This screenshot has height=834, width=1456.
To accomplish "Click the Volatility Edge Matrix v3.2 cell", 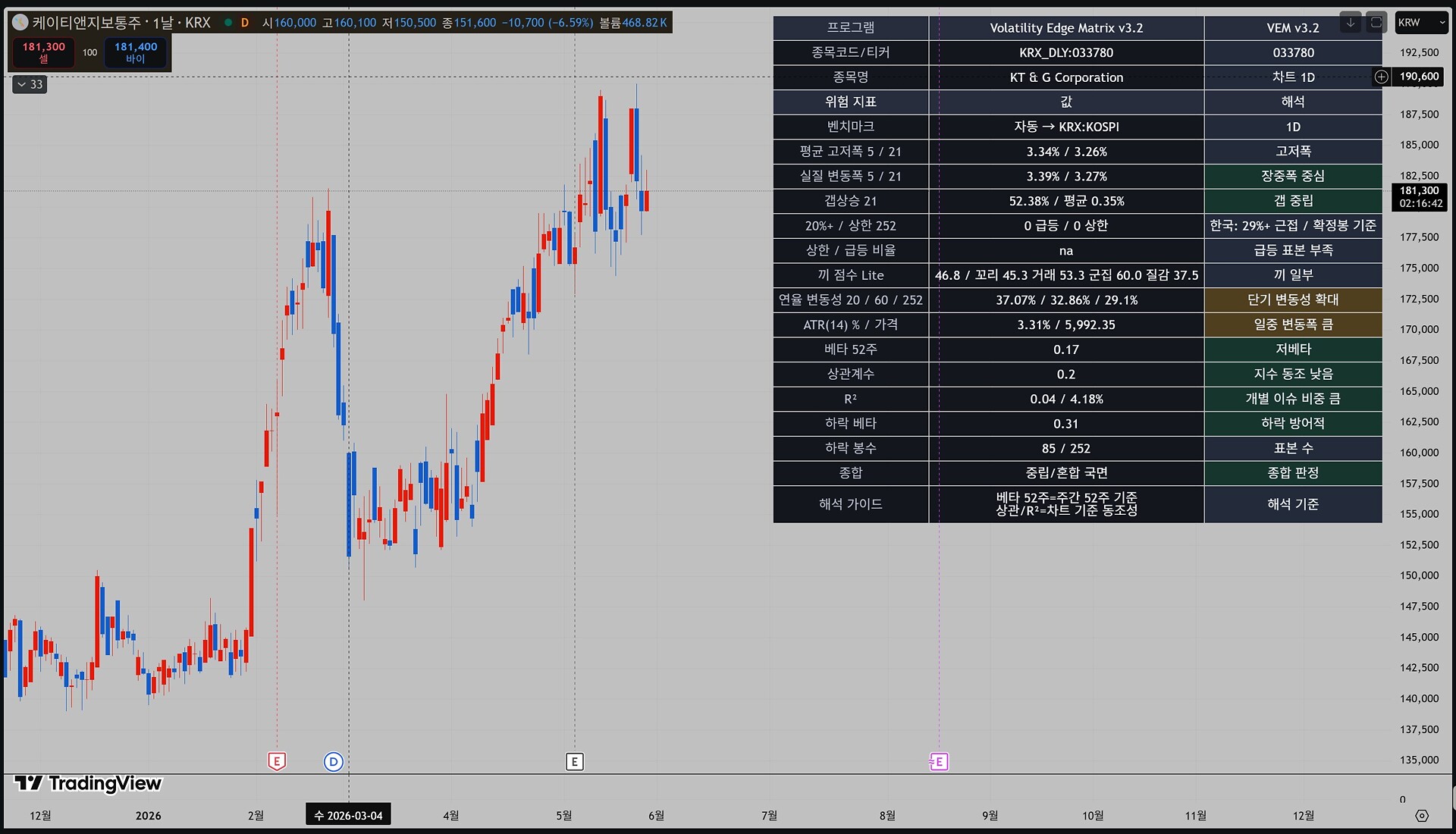I will click(1066, 28).
